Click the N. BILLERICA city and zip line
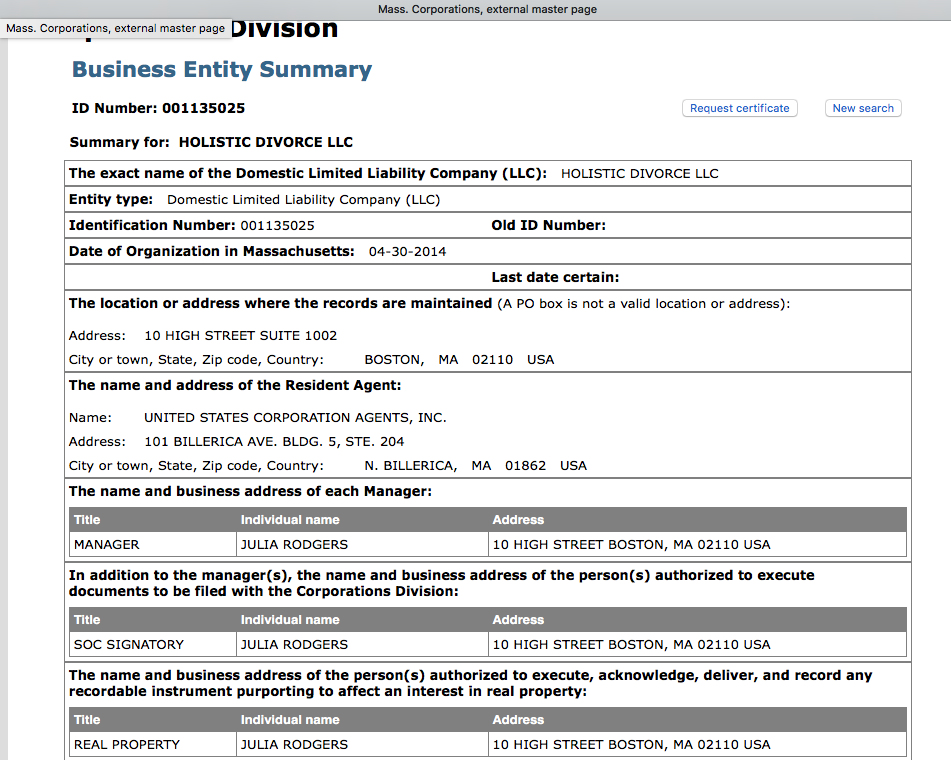Viewport: 951px width, 760px height. 475,465
